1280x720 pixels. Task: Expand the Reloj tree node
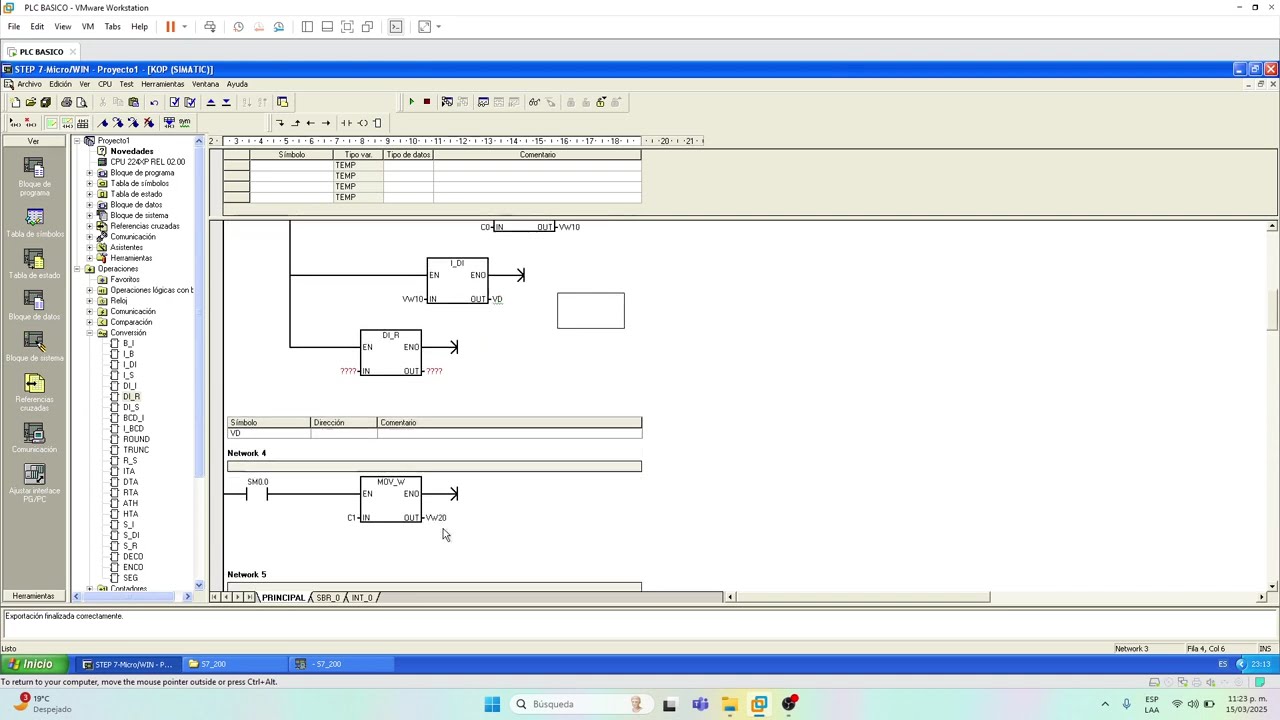pos(89,301)
